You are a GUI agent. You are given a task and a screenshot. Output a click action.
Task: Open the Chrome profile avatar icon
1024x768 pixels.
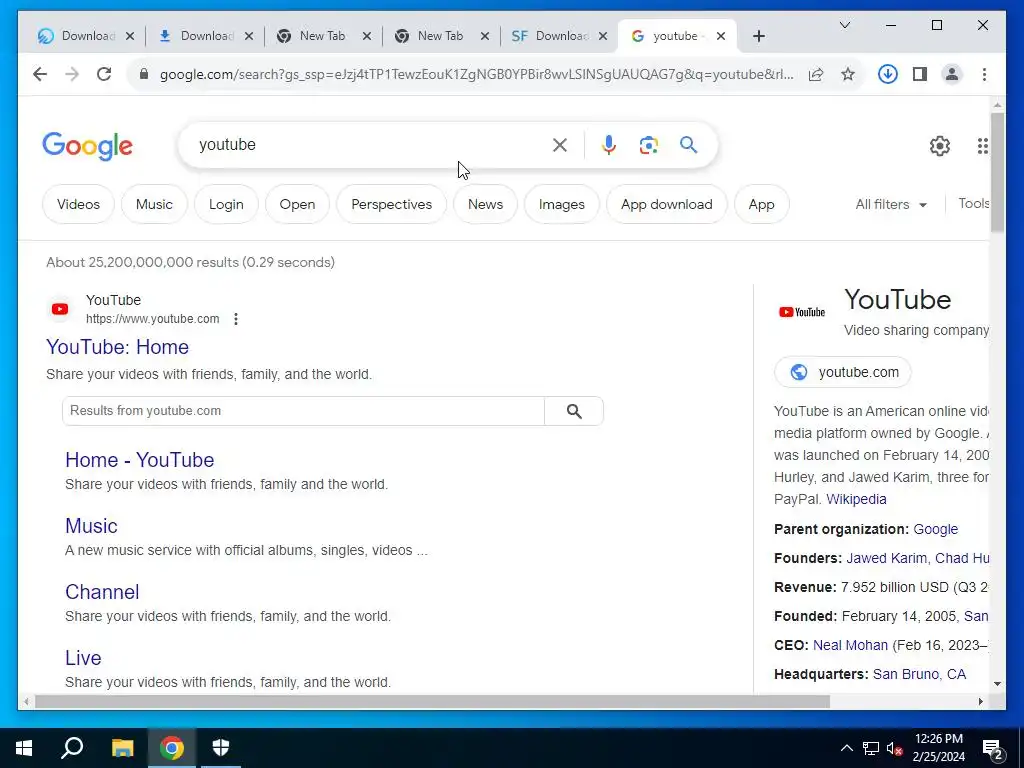pos(952,74)
